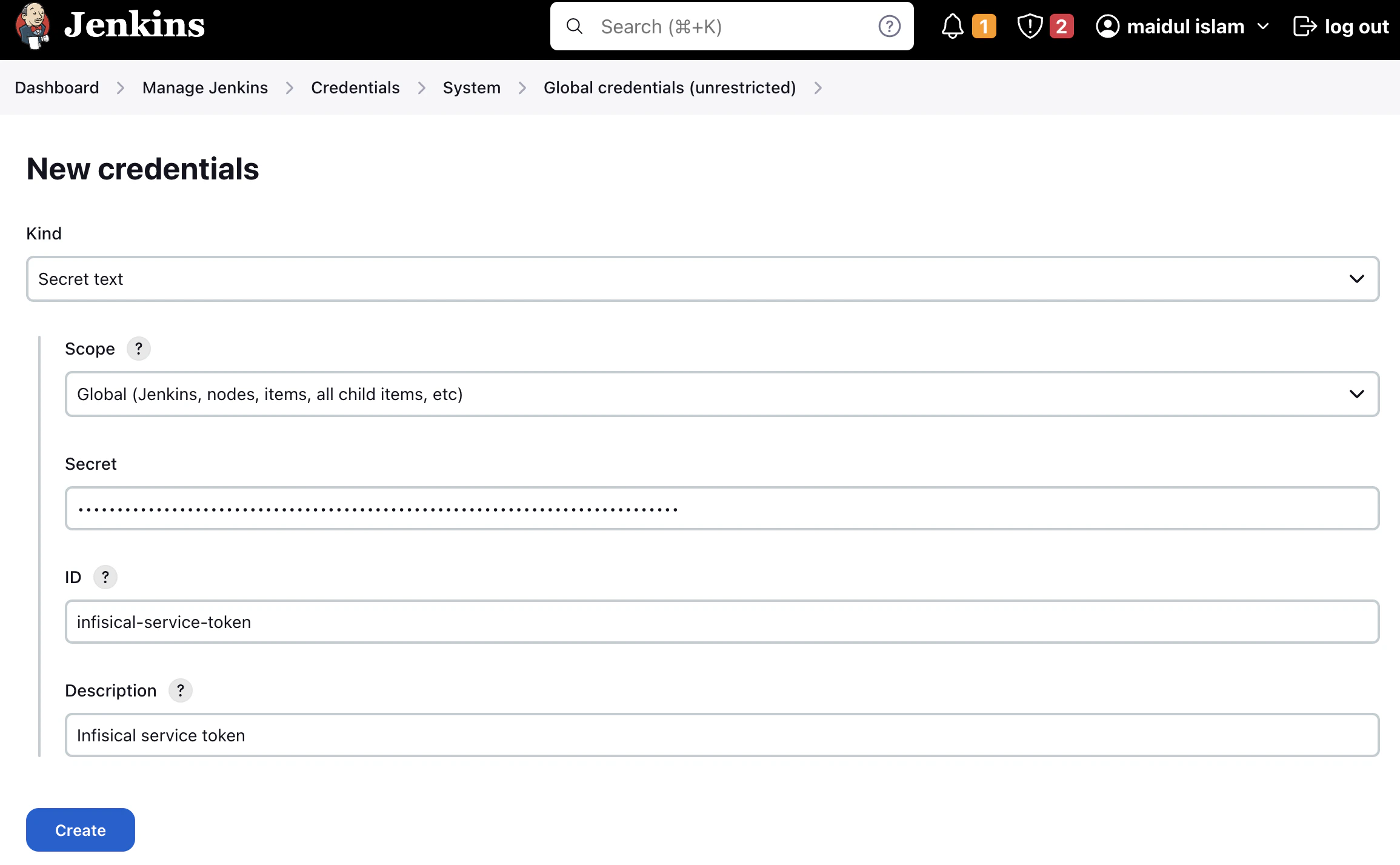This screenshot has height=865, width=1400.
Task: Expand the chevron after System breadcrumb
Action: 522,88
